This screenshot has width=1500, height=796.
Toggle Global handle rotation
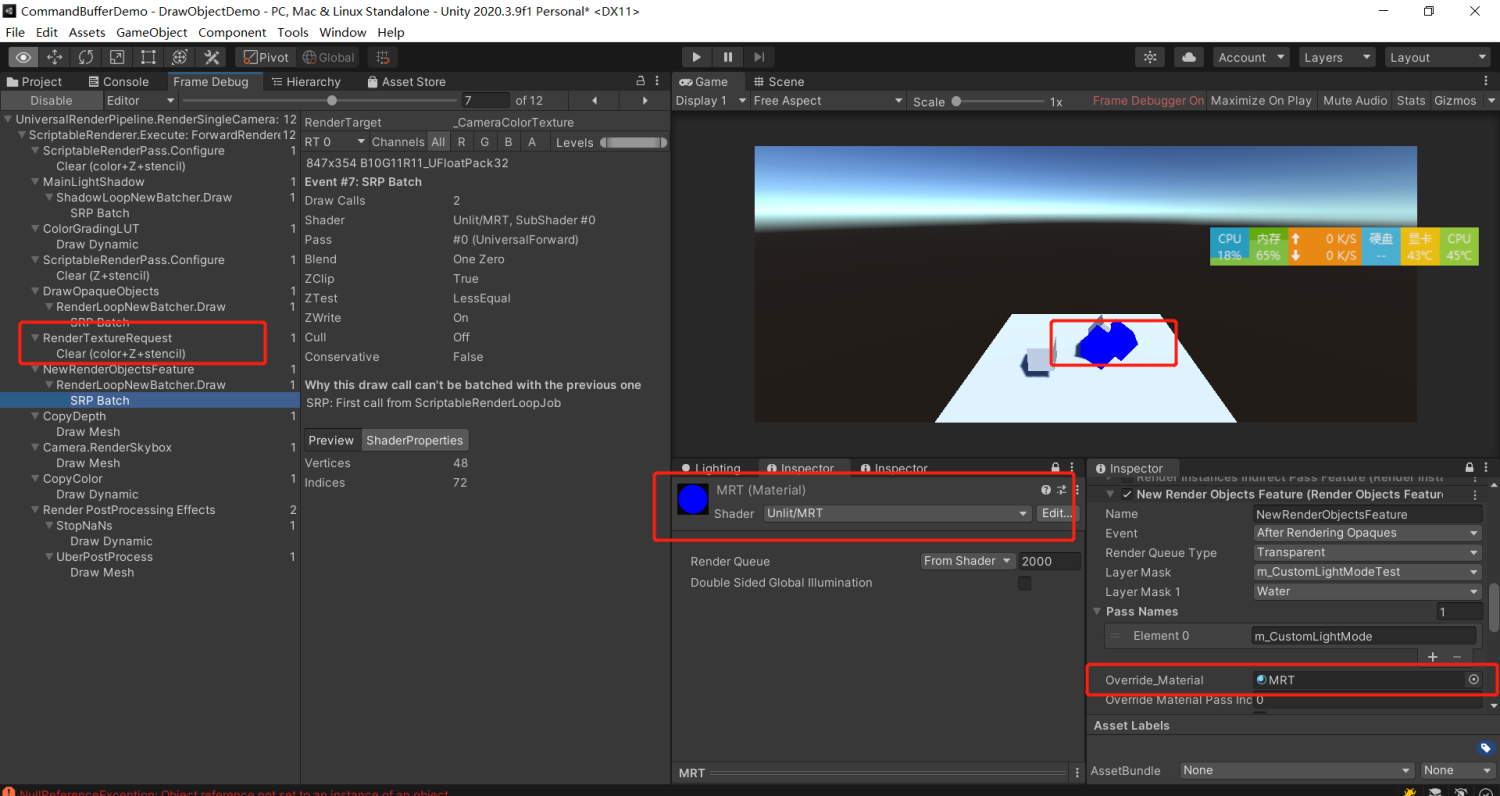point(329,57)
